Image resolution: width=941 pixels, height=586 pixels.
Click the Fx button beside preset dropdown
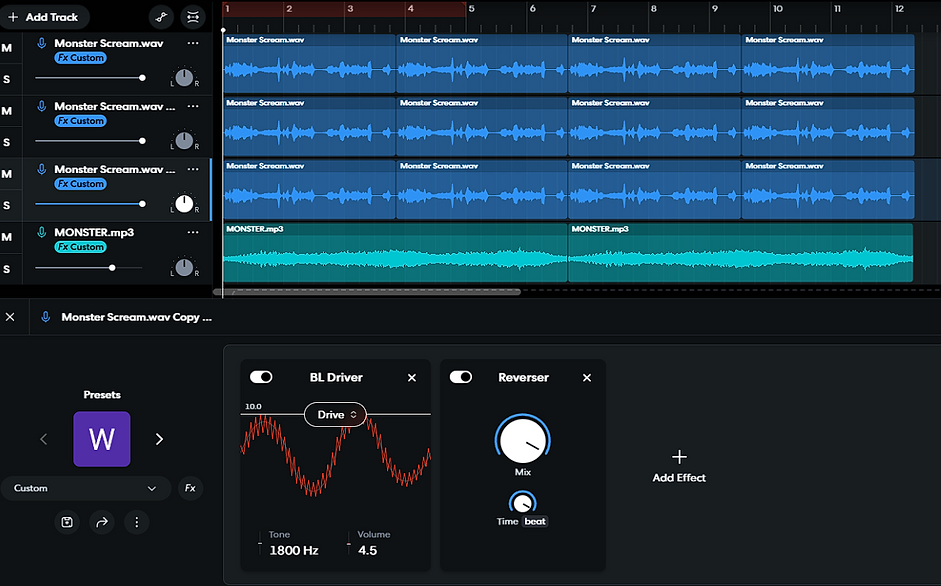190,488
